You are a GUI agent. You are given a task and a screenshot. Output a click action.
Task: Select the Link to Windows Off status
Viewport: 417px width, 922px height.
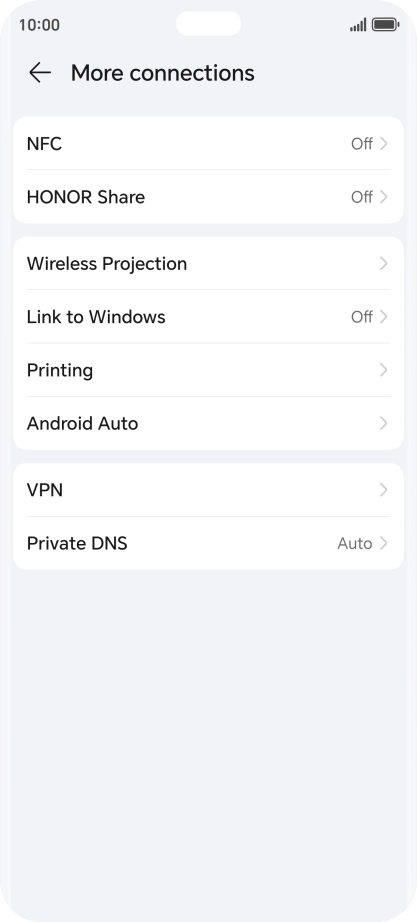(x=362, y=317)
